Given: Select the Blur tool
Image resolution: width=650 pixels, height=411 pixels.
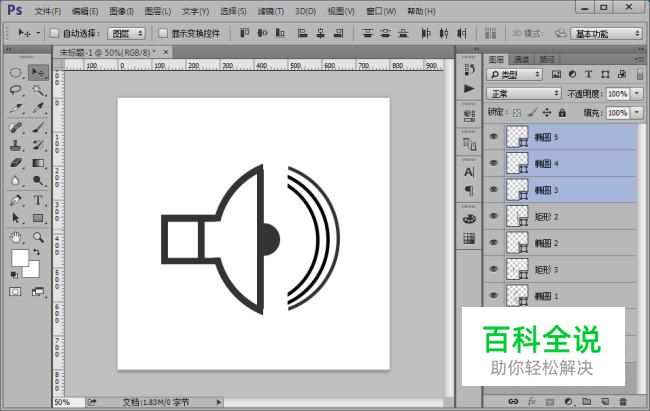Looking at the screenshot, I should 16,180.
